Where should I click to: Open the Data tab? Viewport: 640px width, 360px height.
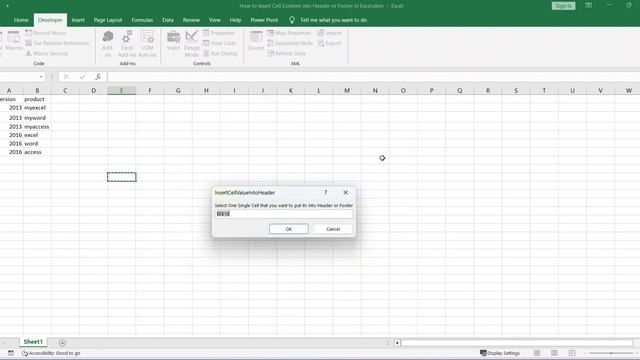tap(168, 20)
